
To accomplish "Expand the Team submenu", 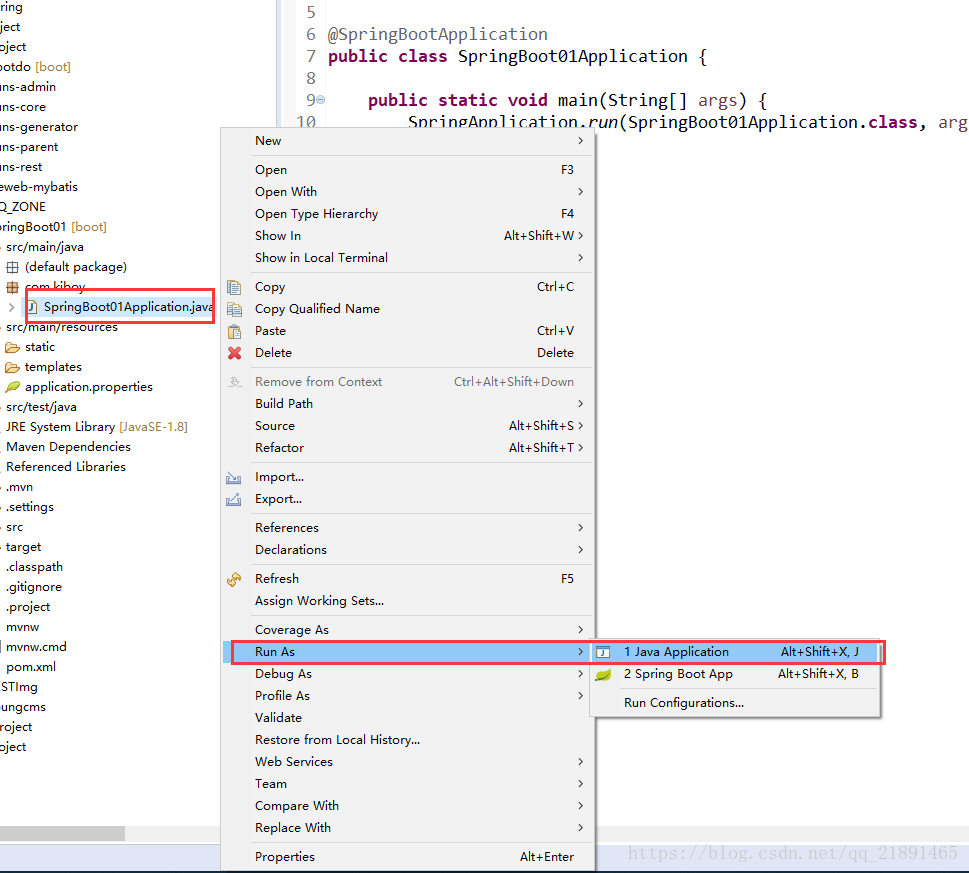I will pyautogui.click(x=400, y=783).
